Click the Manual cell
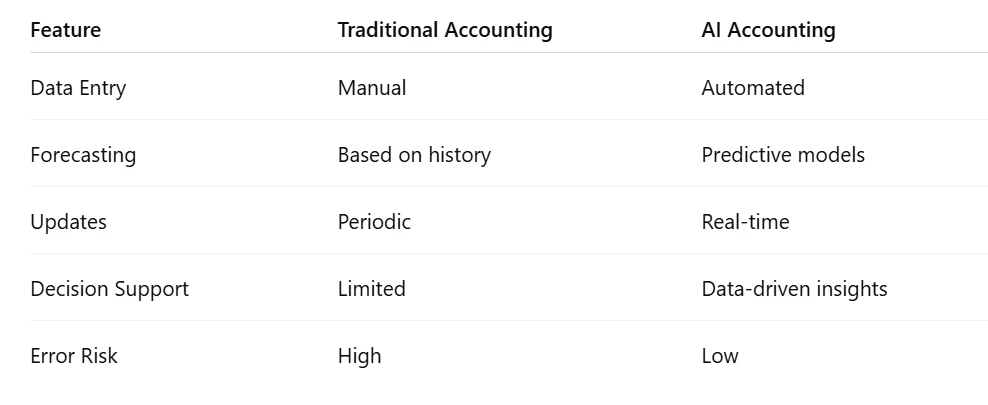 (372, 88)
